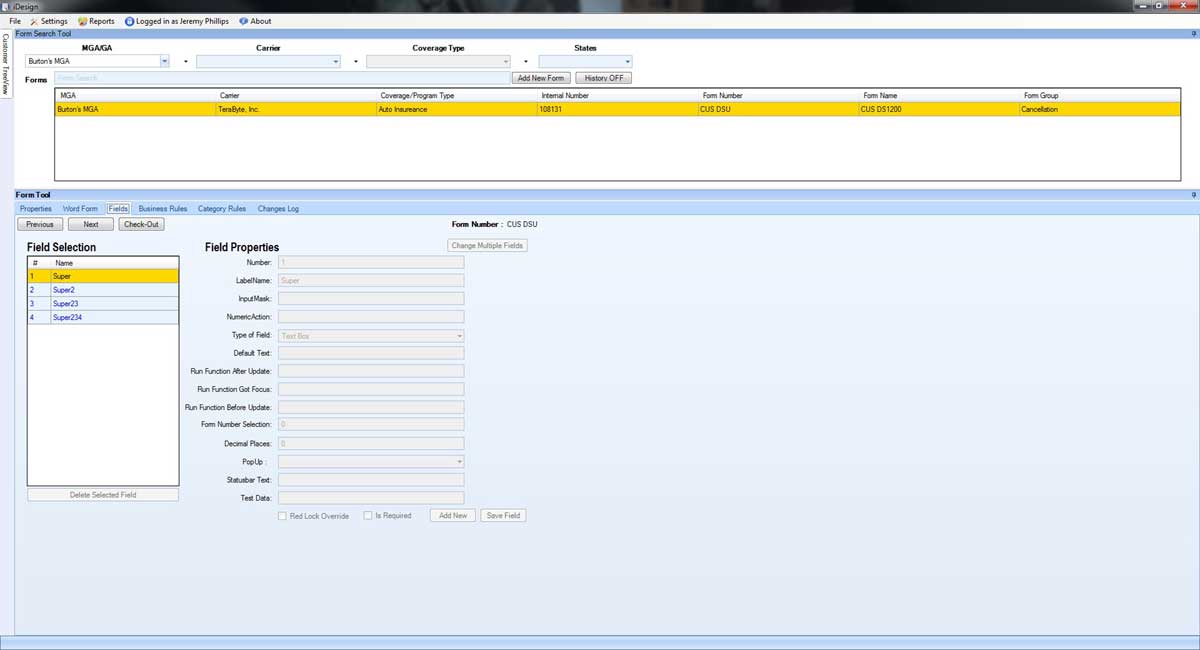Image resolution: width=1200 pixels, height=650 pixels.
Task: Select the Super23 field row
Action: [x=103, y=304]
